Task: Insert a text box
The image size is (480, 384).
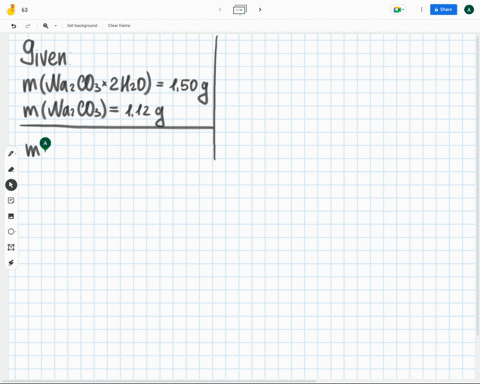Action: click(11, 247)
